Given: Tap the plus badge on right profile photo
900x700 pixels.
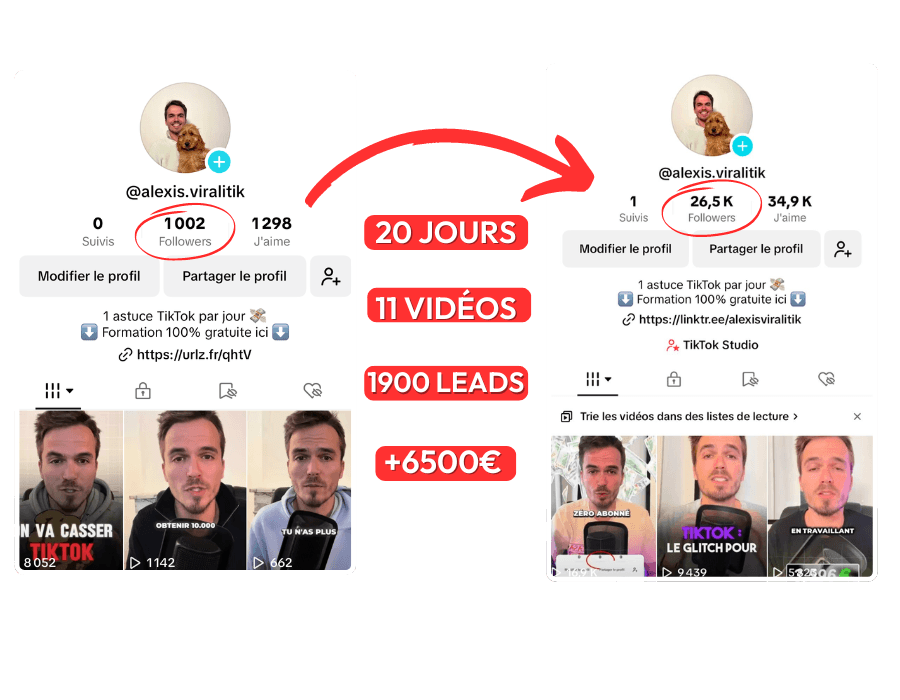Looking at the screenshot, I should tap(742, 146).
